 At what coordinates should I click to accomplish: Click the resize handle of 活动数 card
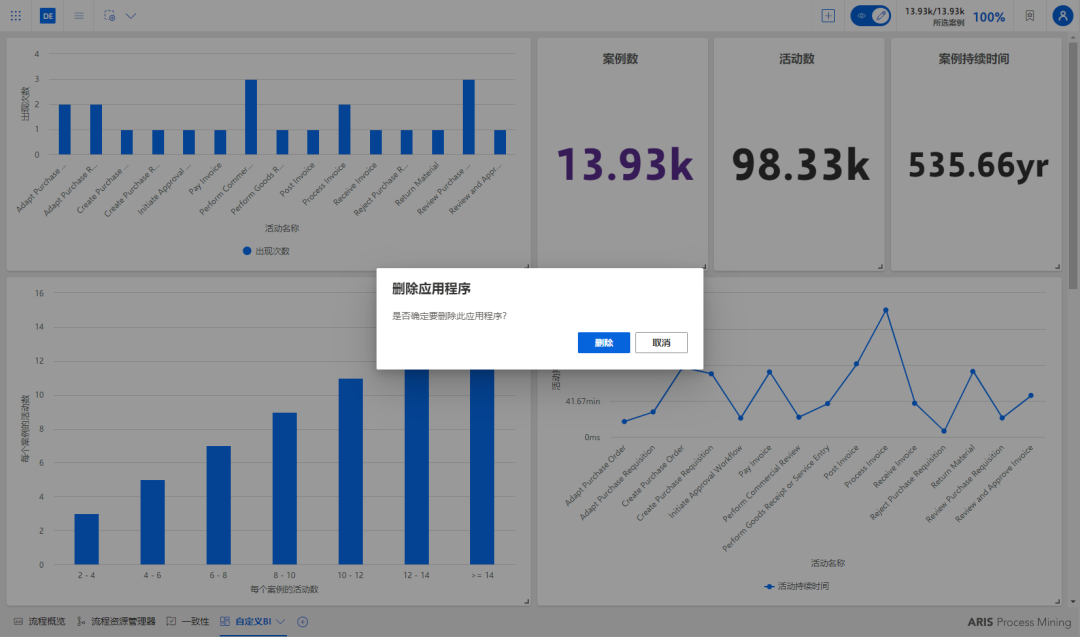(880, 267)
